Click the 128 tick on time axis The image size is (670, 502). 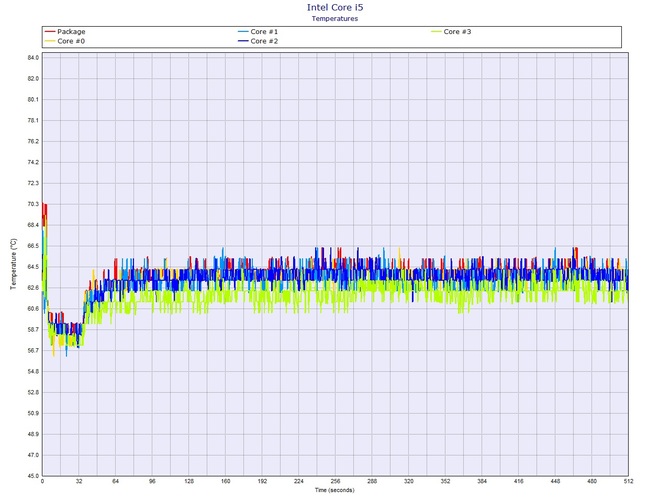[x=189, y=481]
